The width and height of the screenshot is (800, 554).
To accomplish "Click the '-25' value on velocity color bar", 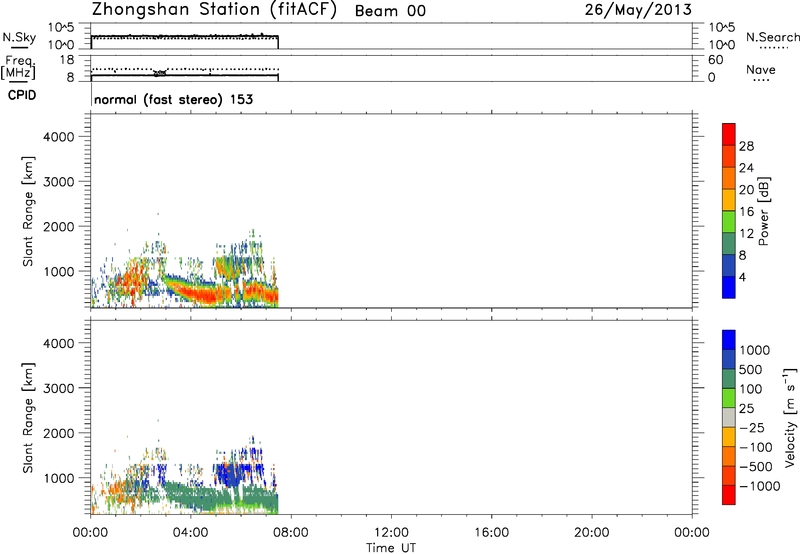I will pyautogui.click(x=751, y=427).
